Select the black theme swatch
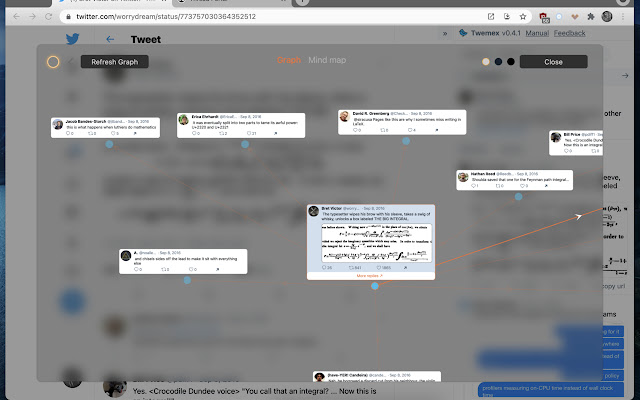The height and width of the screenshot is (400, 640). [511, 62]
